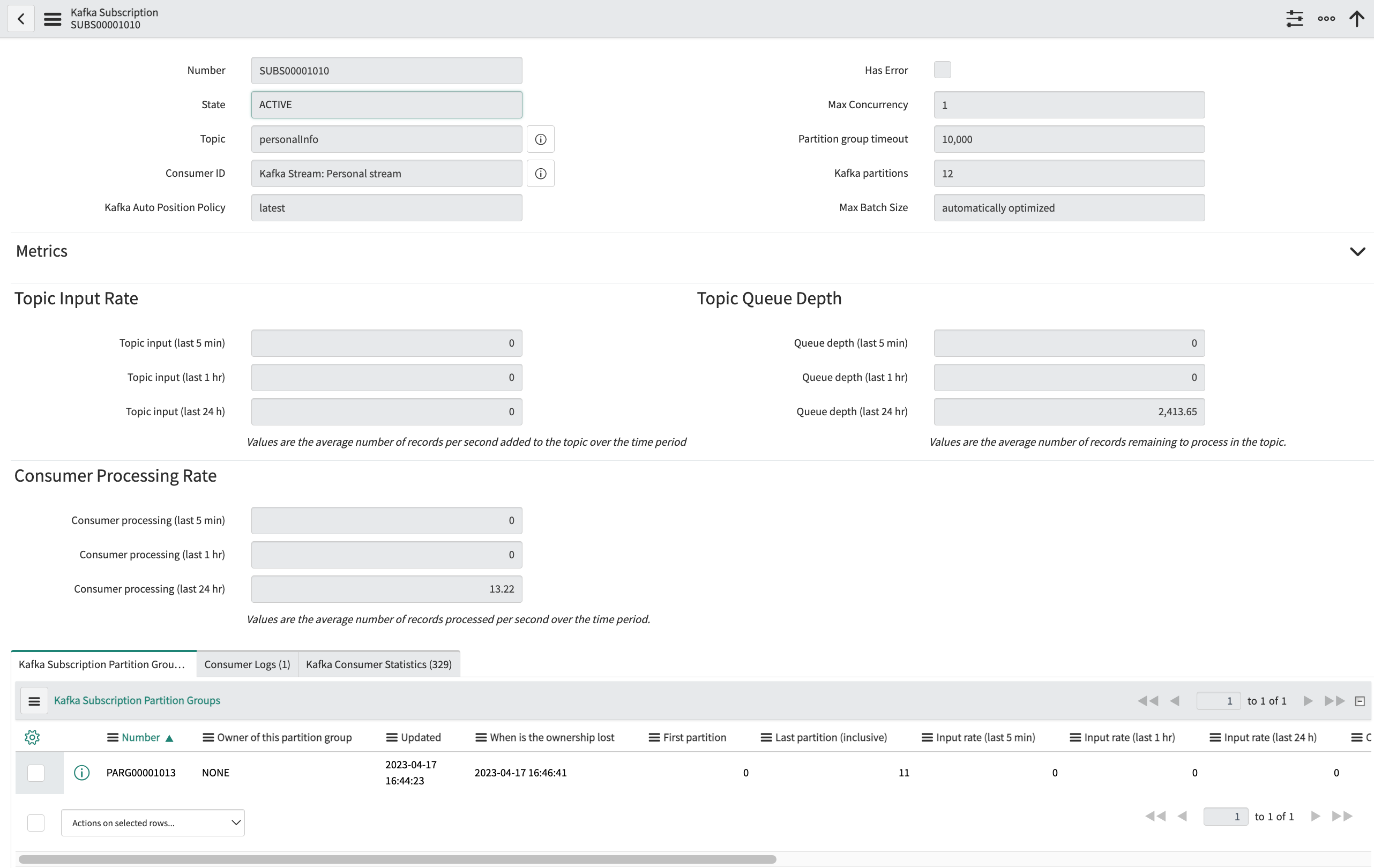The width and height of the screenshot is (1374, 868).
Task: Open Input rate (last 1 hr) column menu
Action: [x=1076, y=737]
